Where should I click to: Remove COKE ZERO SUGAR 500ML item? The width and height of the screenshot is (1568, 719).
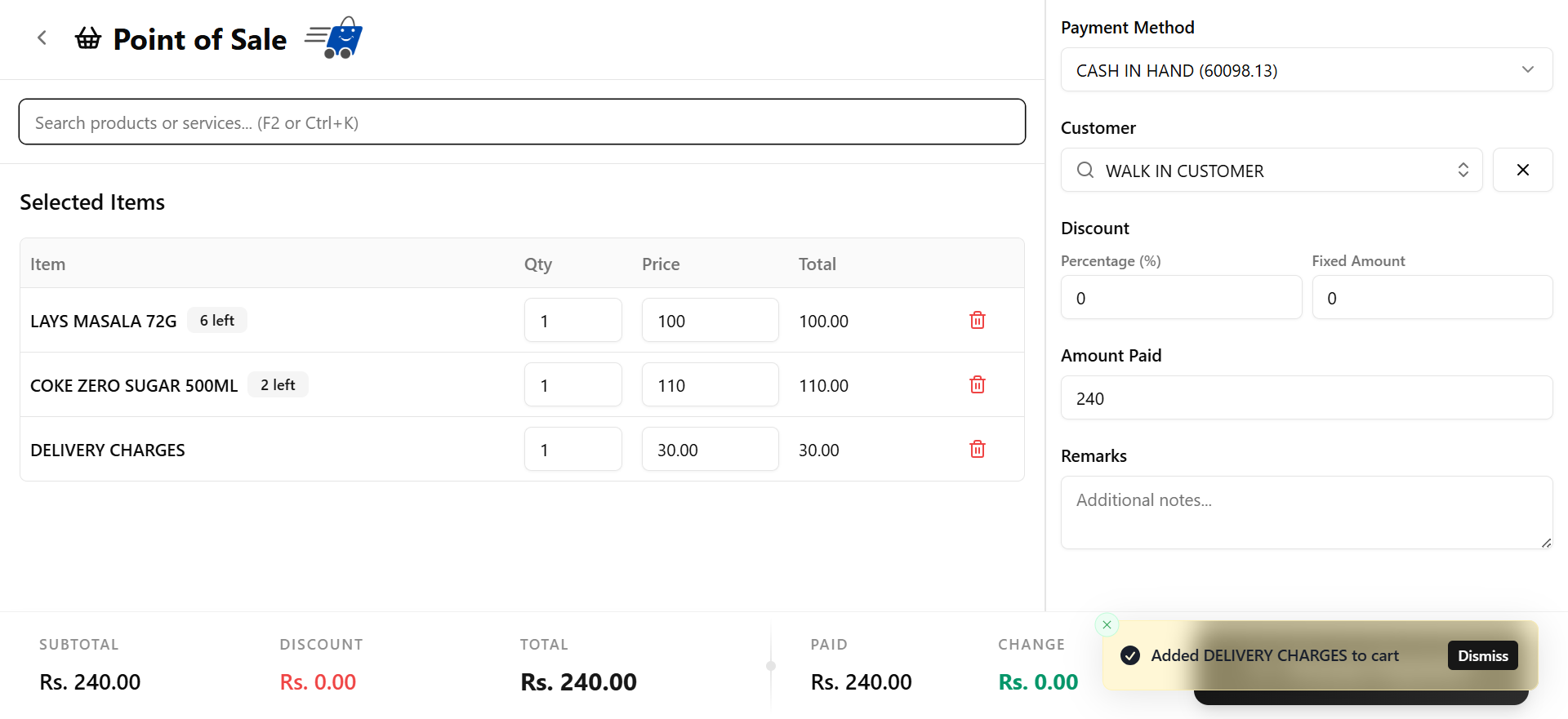(977, 384)
